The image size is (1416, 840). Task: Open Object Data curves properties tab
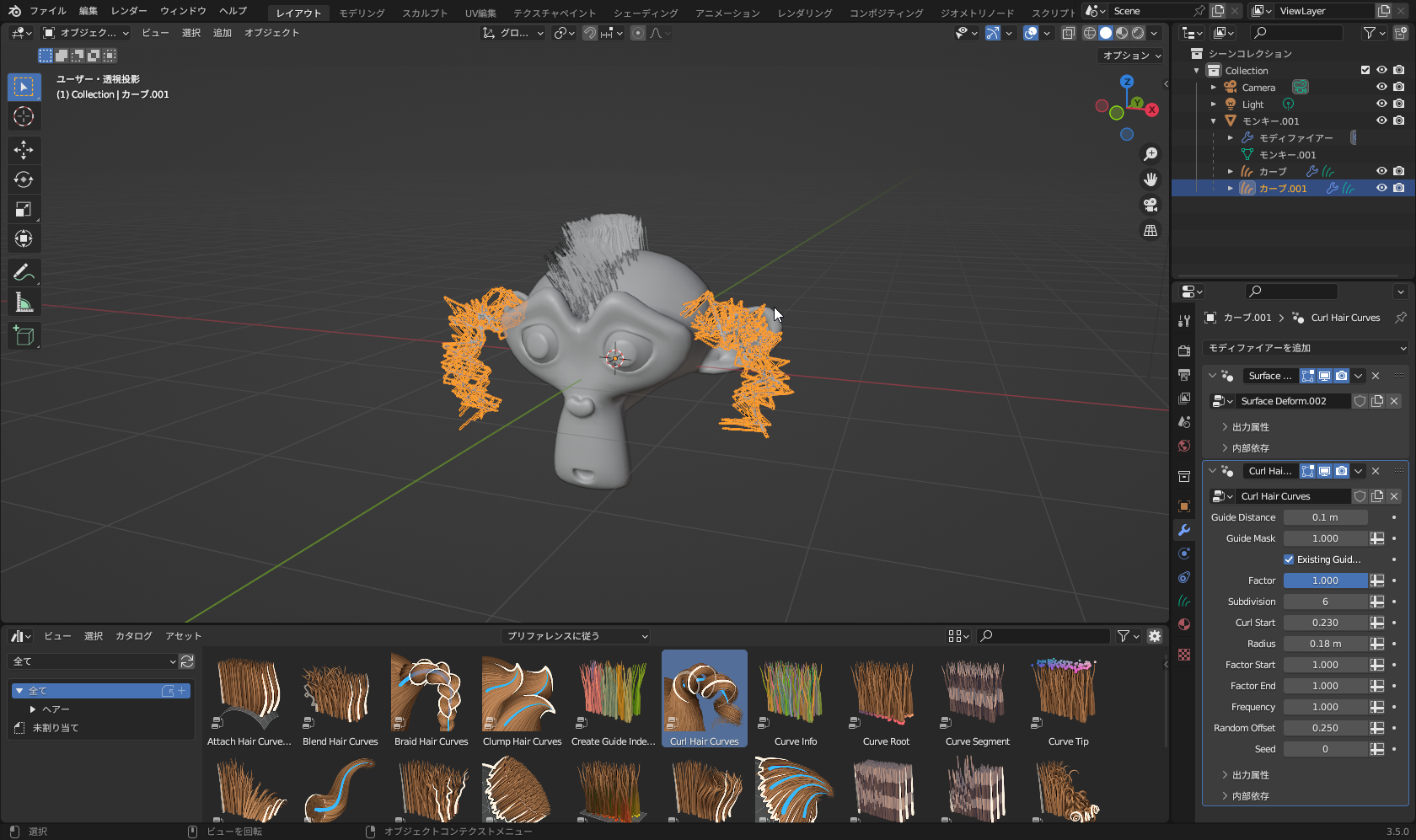(x=1184, y=601)
